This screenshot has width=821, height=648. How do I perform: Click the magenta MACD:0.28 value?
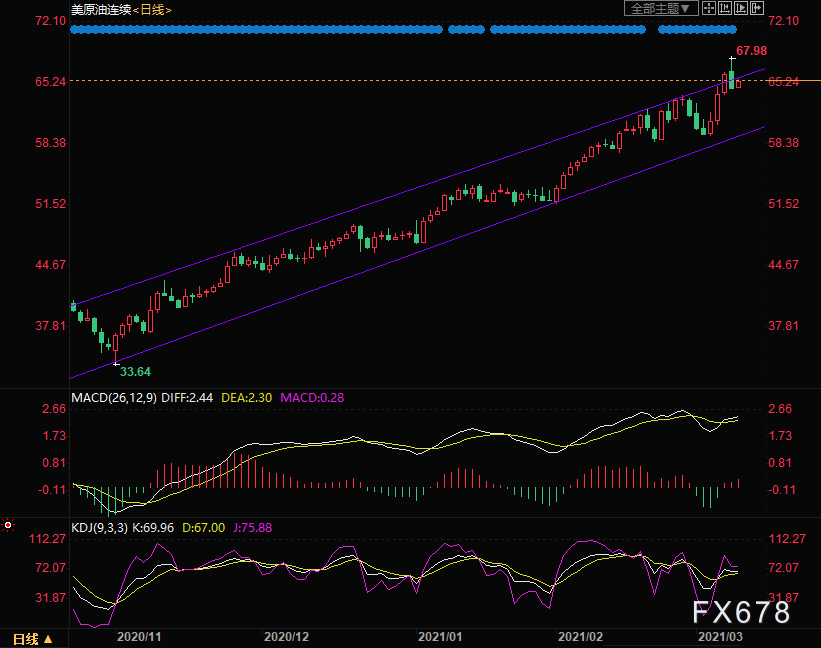click(x=312, y=398)
